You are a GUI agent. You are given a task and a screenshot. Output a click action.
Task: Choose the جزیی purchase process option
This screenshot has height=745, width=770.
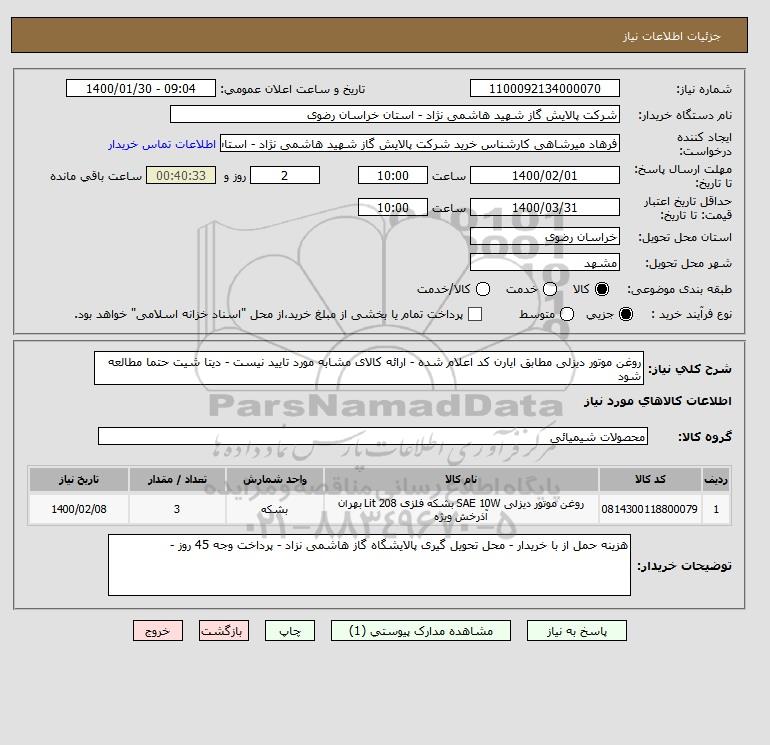tap(626, 314)
